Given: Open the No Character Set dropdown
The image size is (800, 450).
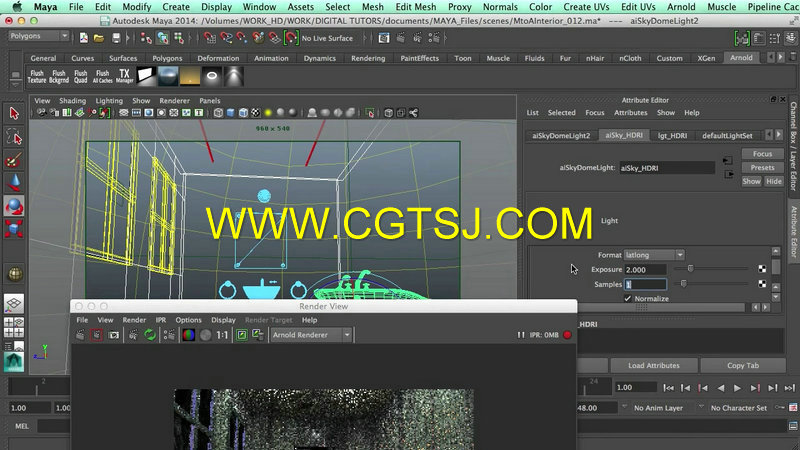Looking at the screenshot, I should 738,408.
